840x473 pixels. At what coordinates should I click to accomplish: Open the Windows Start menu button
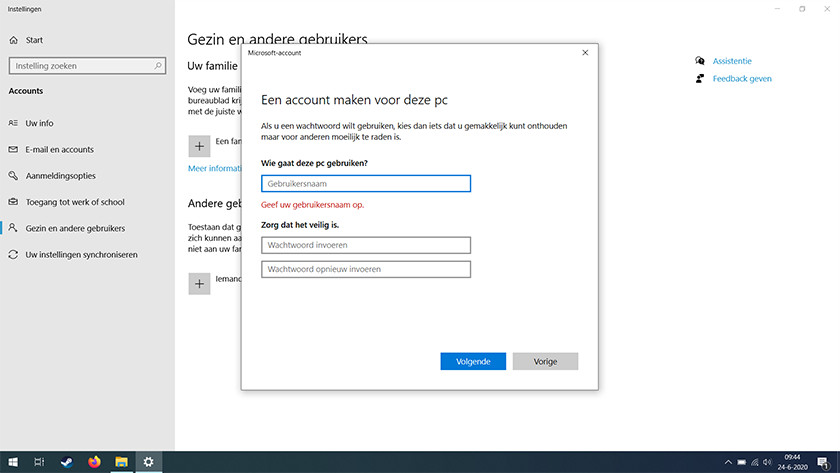point(12,462)
